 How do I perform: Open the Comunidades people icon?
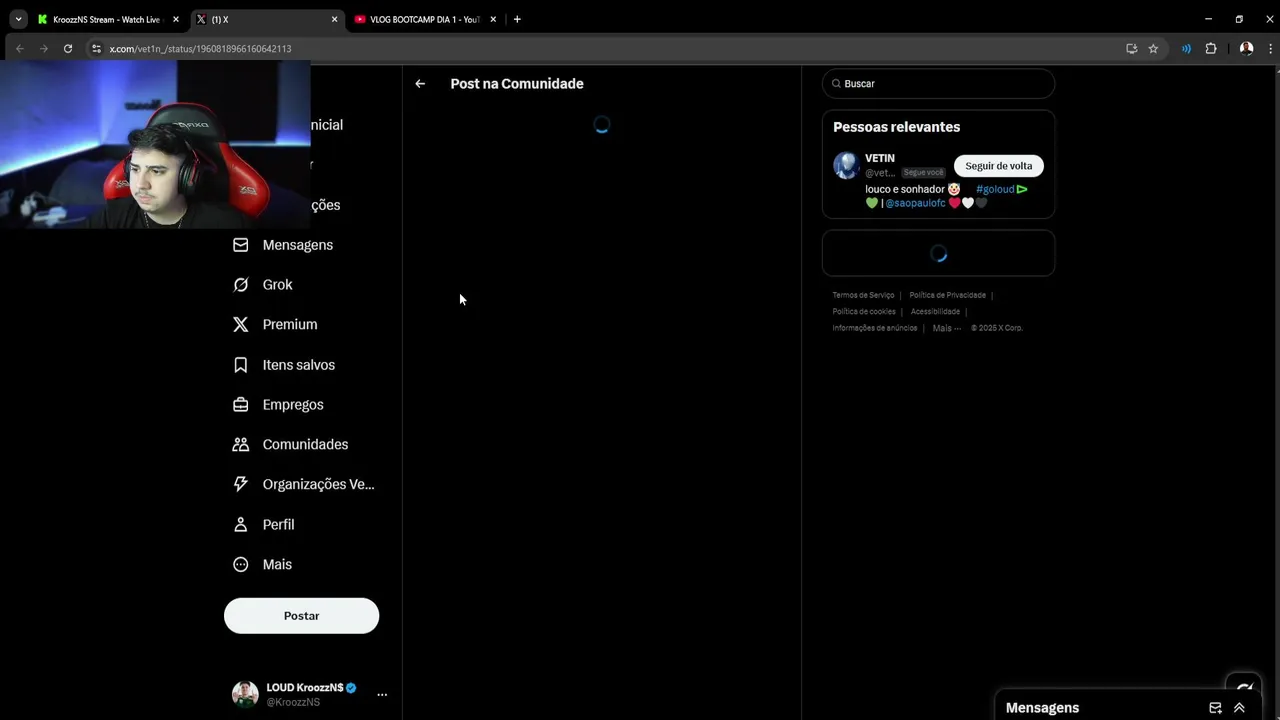click(x=240, y=445)
